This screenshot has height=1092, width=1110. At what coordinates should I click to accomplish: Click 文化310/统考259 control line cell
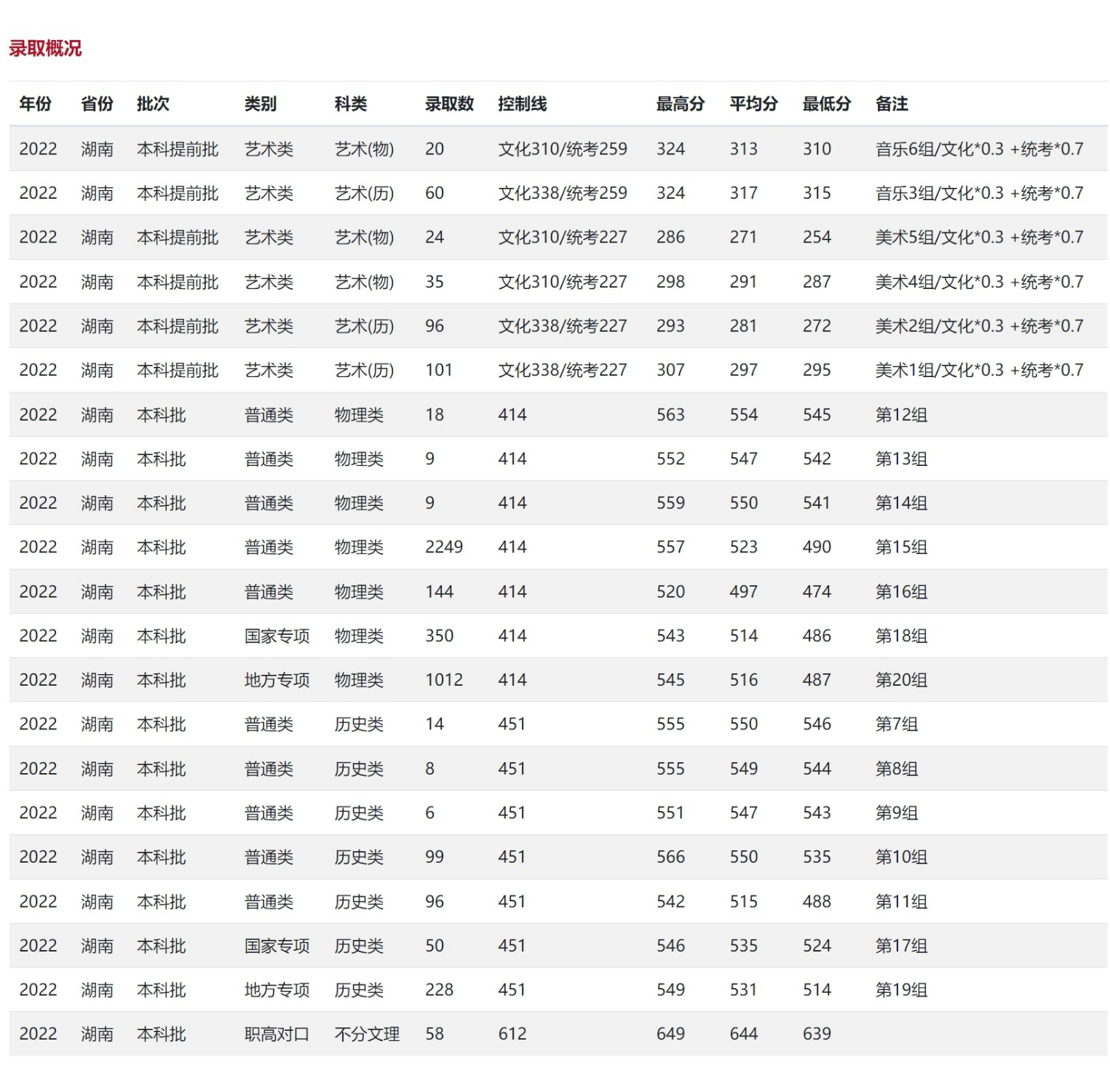563,149
